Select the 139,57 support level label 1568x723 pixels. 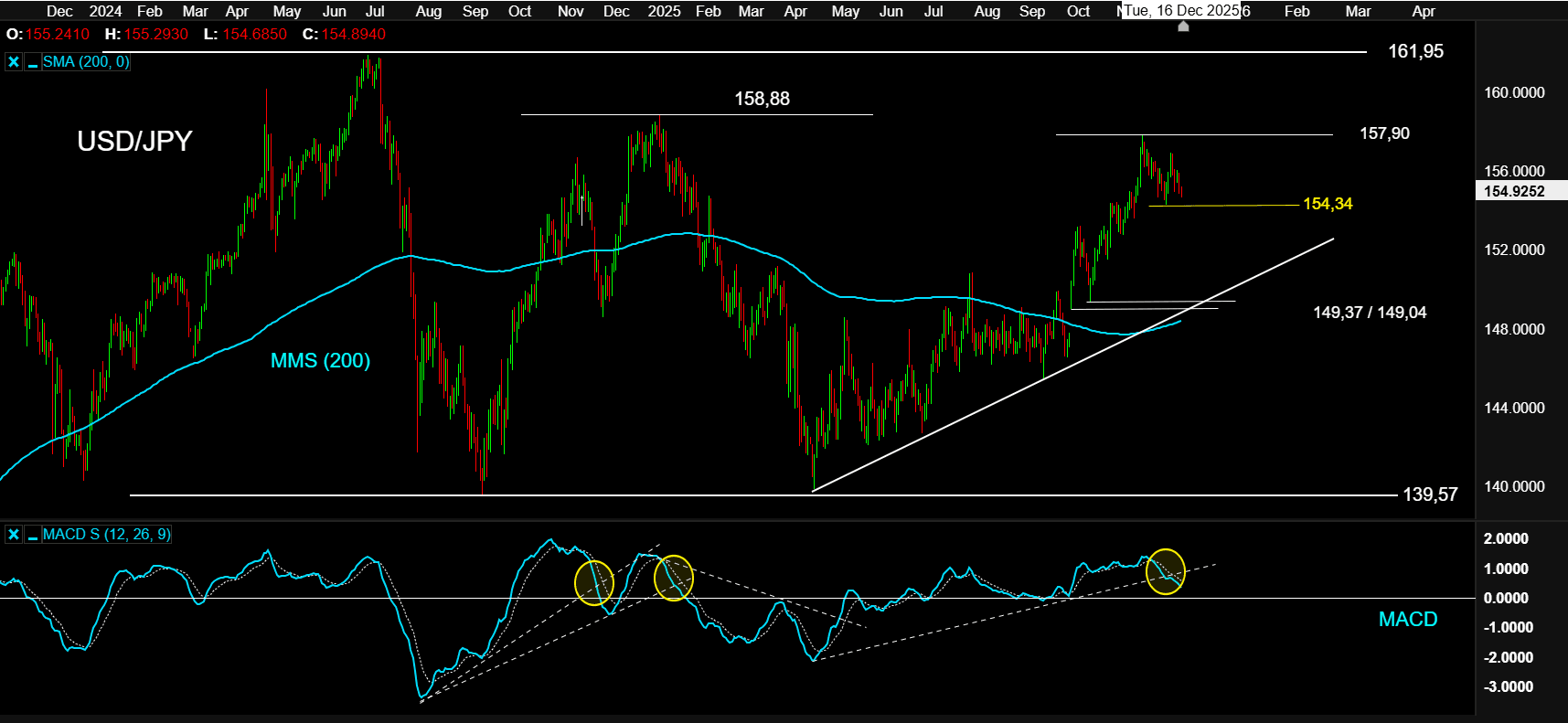click(x=1430, y=494)
